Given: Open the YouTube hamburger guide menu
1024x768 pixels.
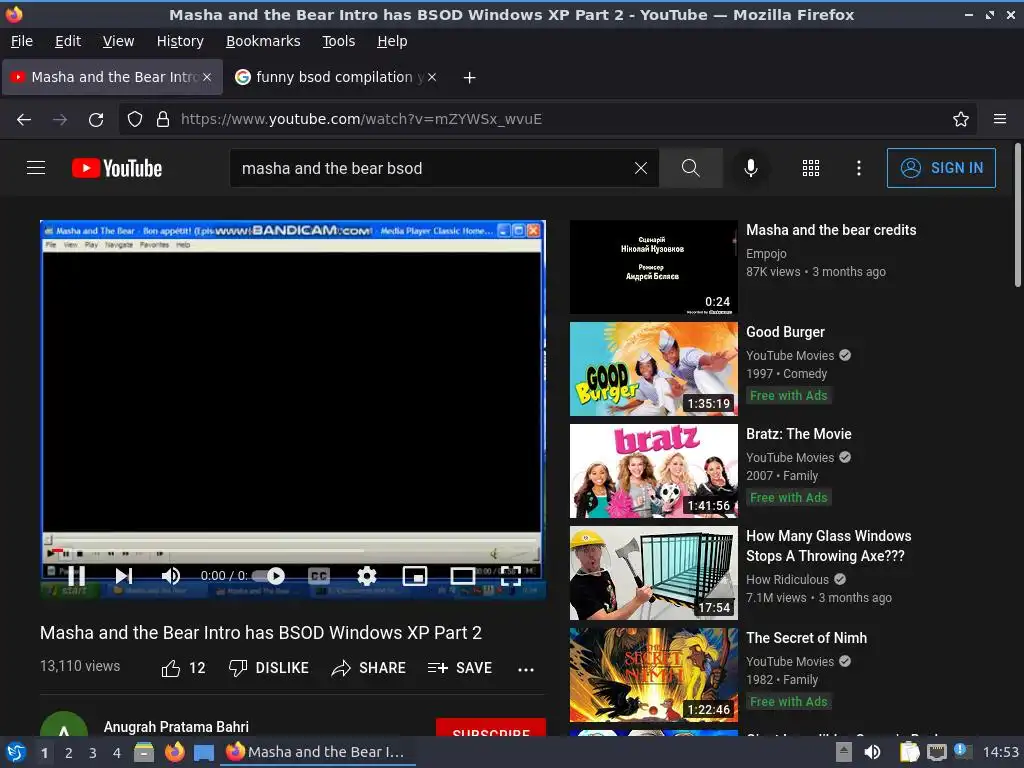Looking at the screenshot, I should 36,168.
